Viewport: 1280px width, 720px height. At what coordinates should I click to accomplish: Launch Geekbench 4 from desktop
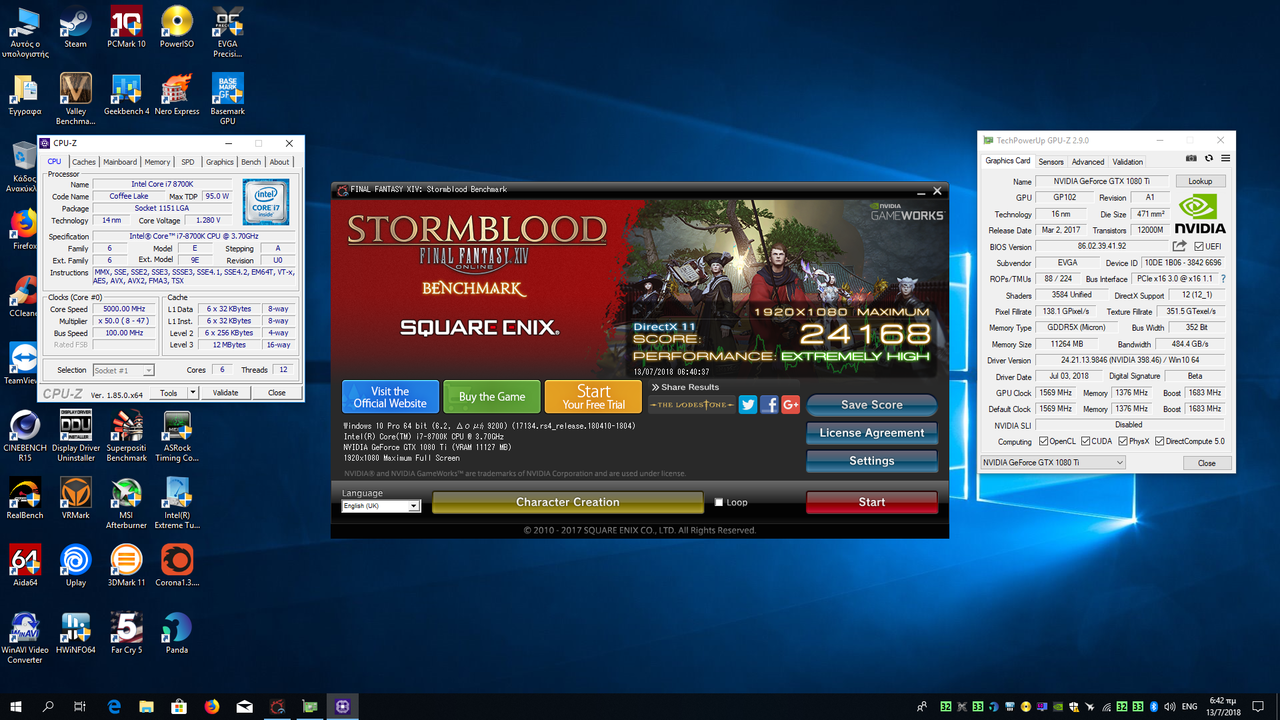[126, 94]
